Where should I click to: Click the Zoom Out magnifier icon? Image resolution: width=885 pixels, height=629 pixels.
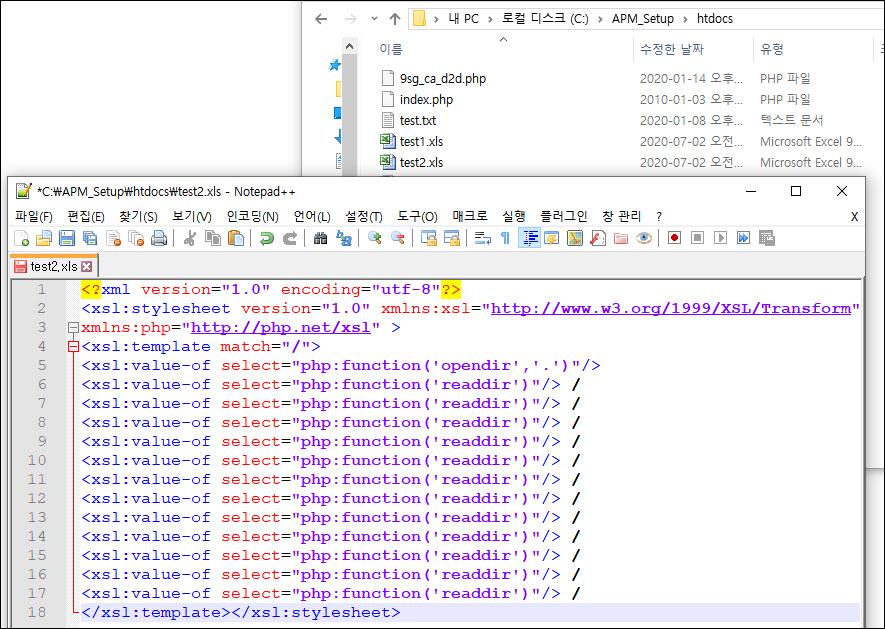point(397,238)
